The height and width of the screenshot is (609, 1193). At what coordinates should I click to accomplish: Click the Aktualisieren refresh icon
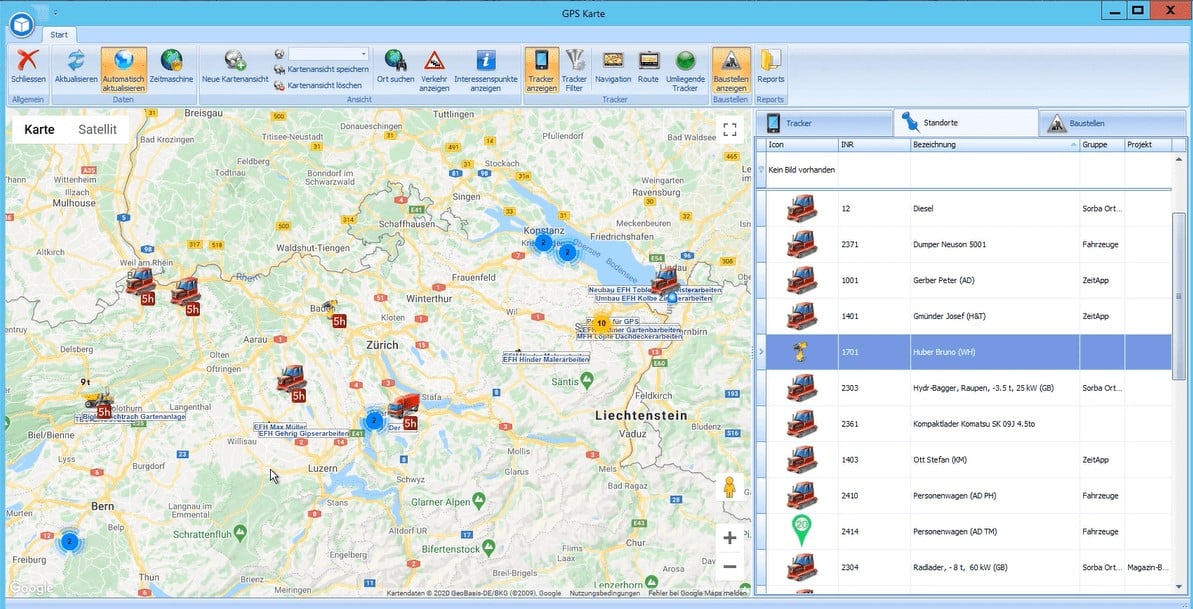pos(76,61)
